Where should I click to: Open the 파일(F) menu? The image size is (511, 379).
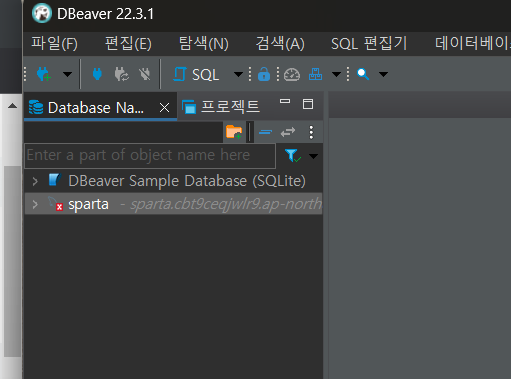coord(54,44)
